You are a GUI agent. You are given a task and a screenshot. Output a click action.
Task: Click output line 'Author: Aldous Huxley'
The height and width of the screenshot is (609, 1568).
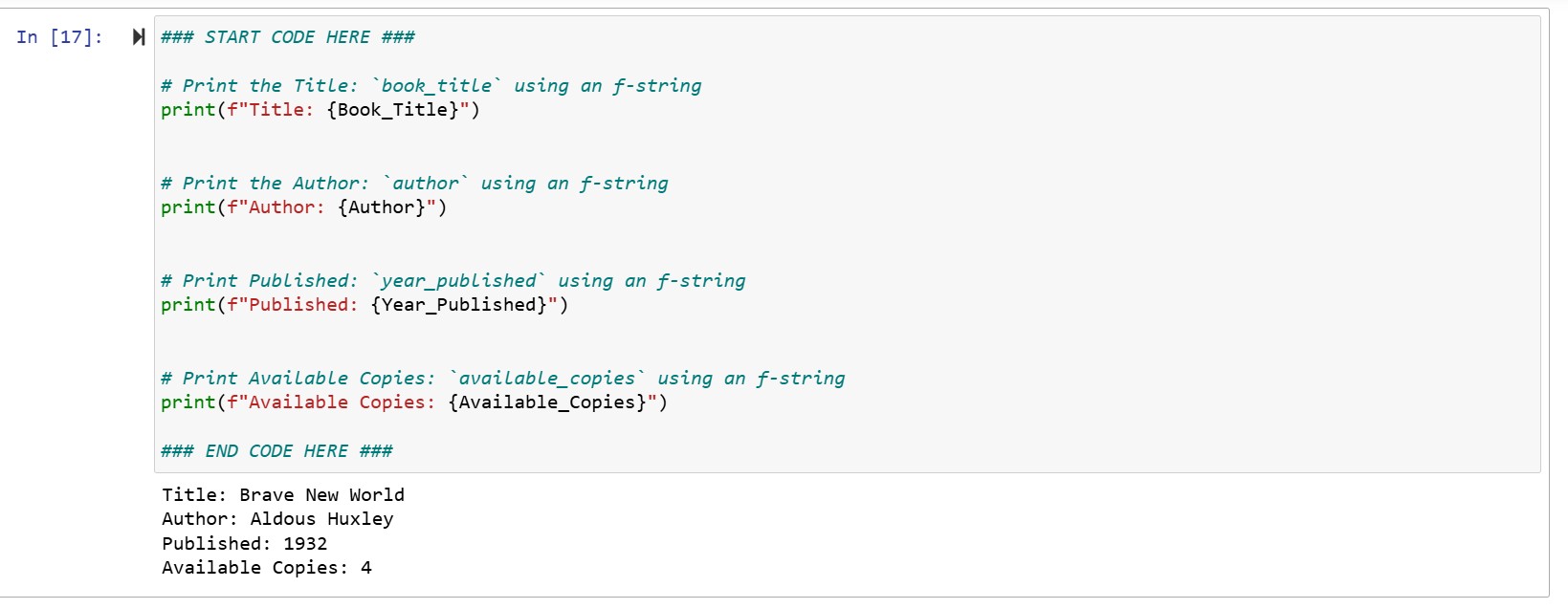[x=277, y=519]
